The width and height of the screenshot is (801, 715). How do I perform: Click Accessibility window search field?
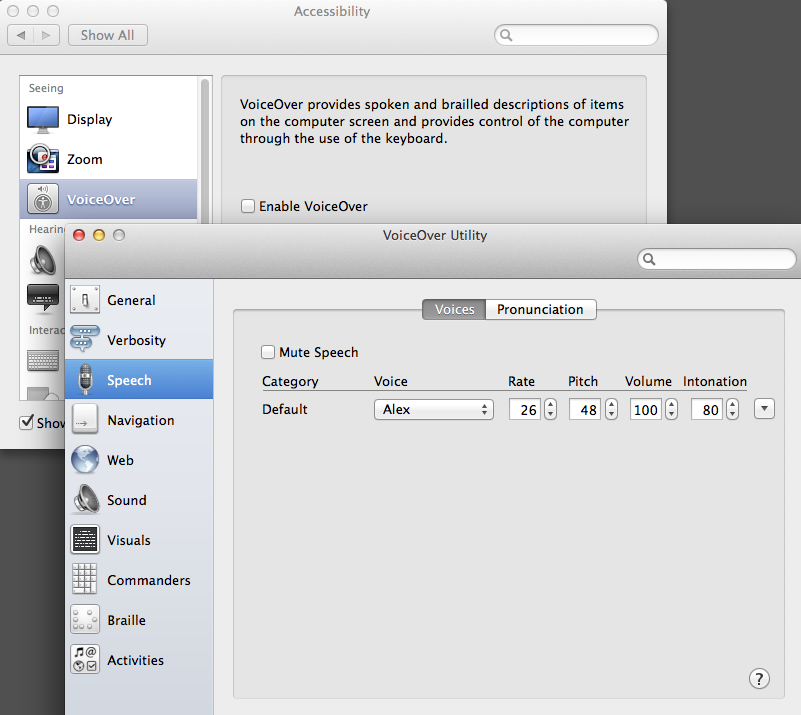576,35
